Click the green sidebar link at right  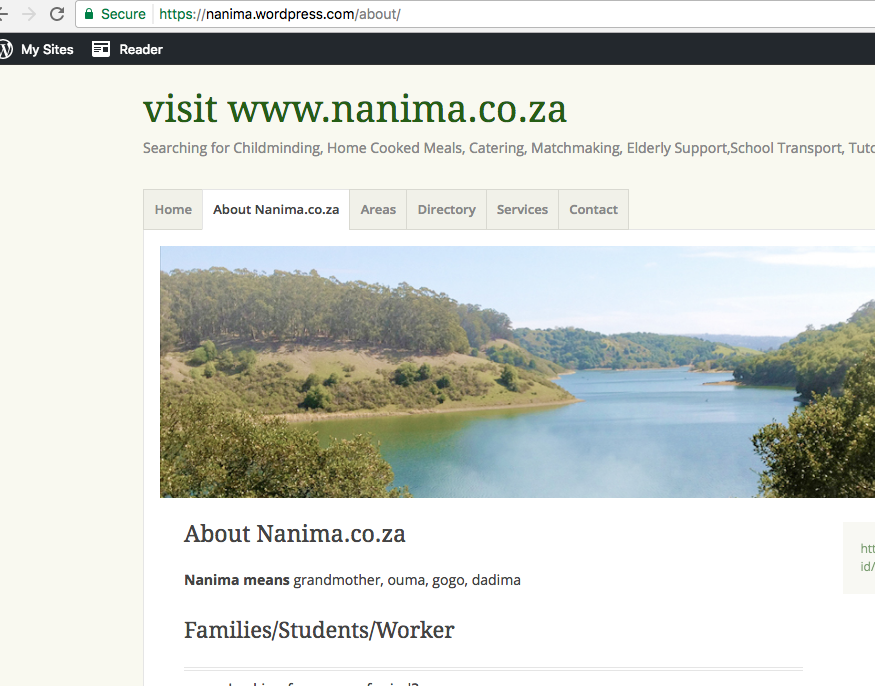tap(867, 557)
